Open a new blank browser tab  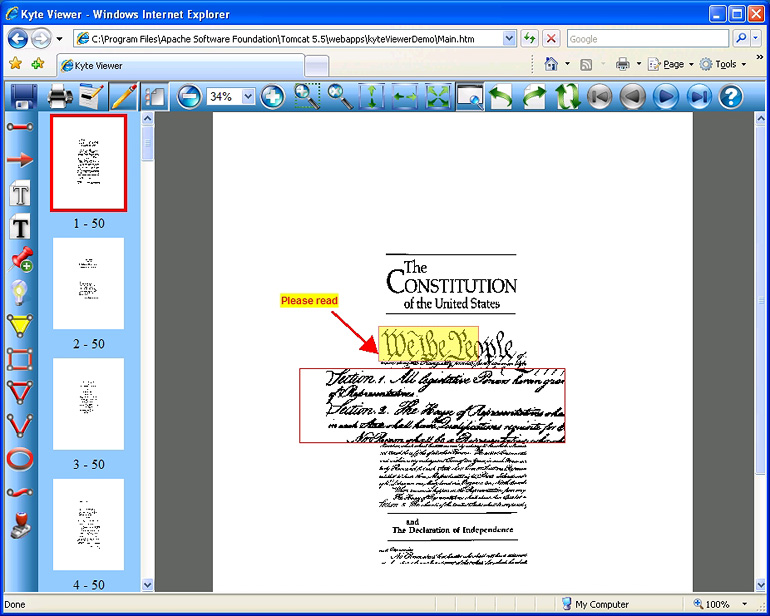pyautogui.click(x=316, y=66)
